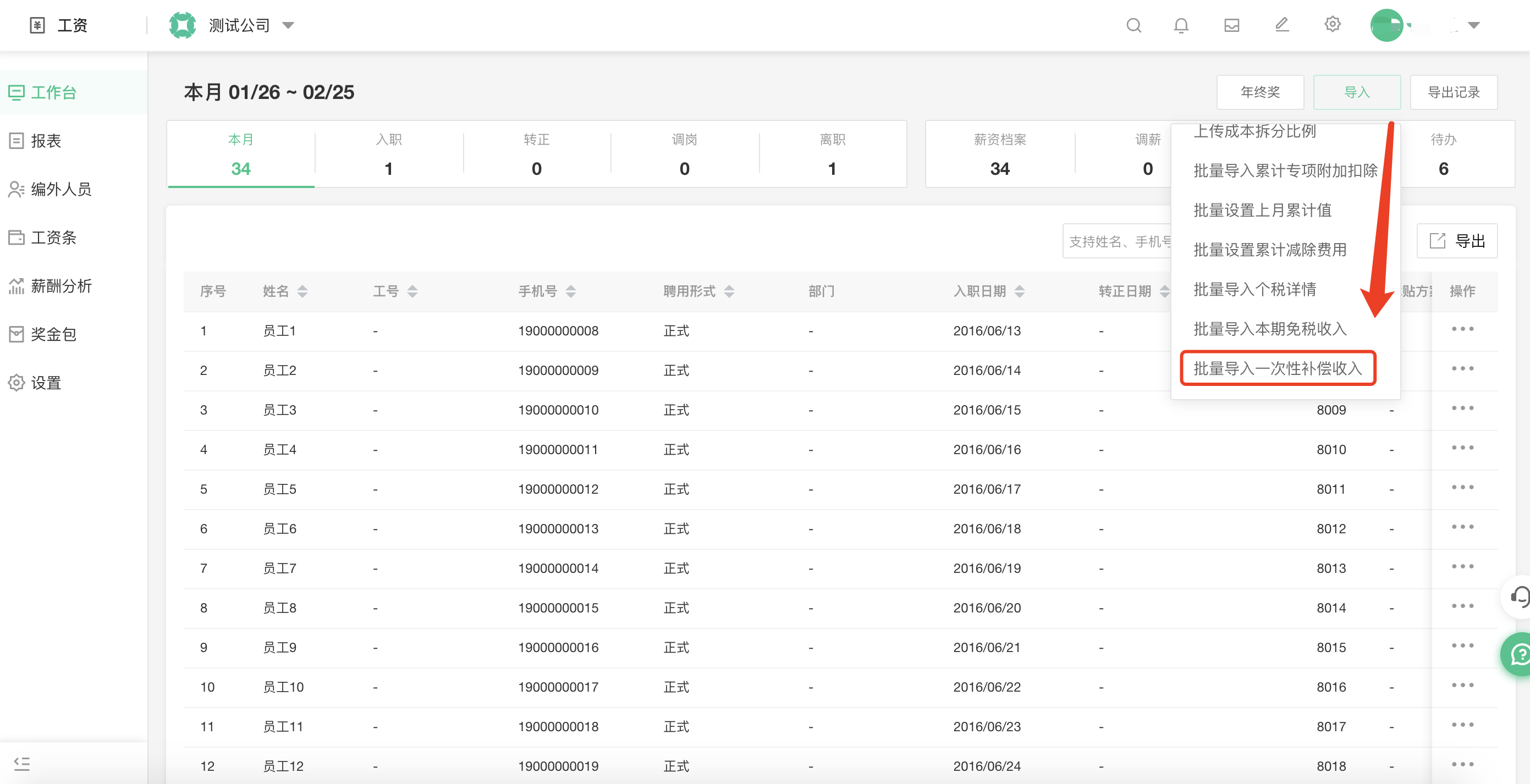Select 批量设置累计减除费用 menu entry
This screenshot has width=1530, height=784.
[x=1270, y=250]
